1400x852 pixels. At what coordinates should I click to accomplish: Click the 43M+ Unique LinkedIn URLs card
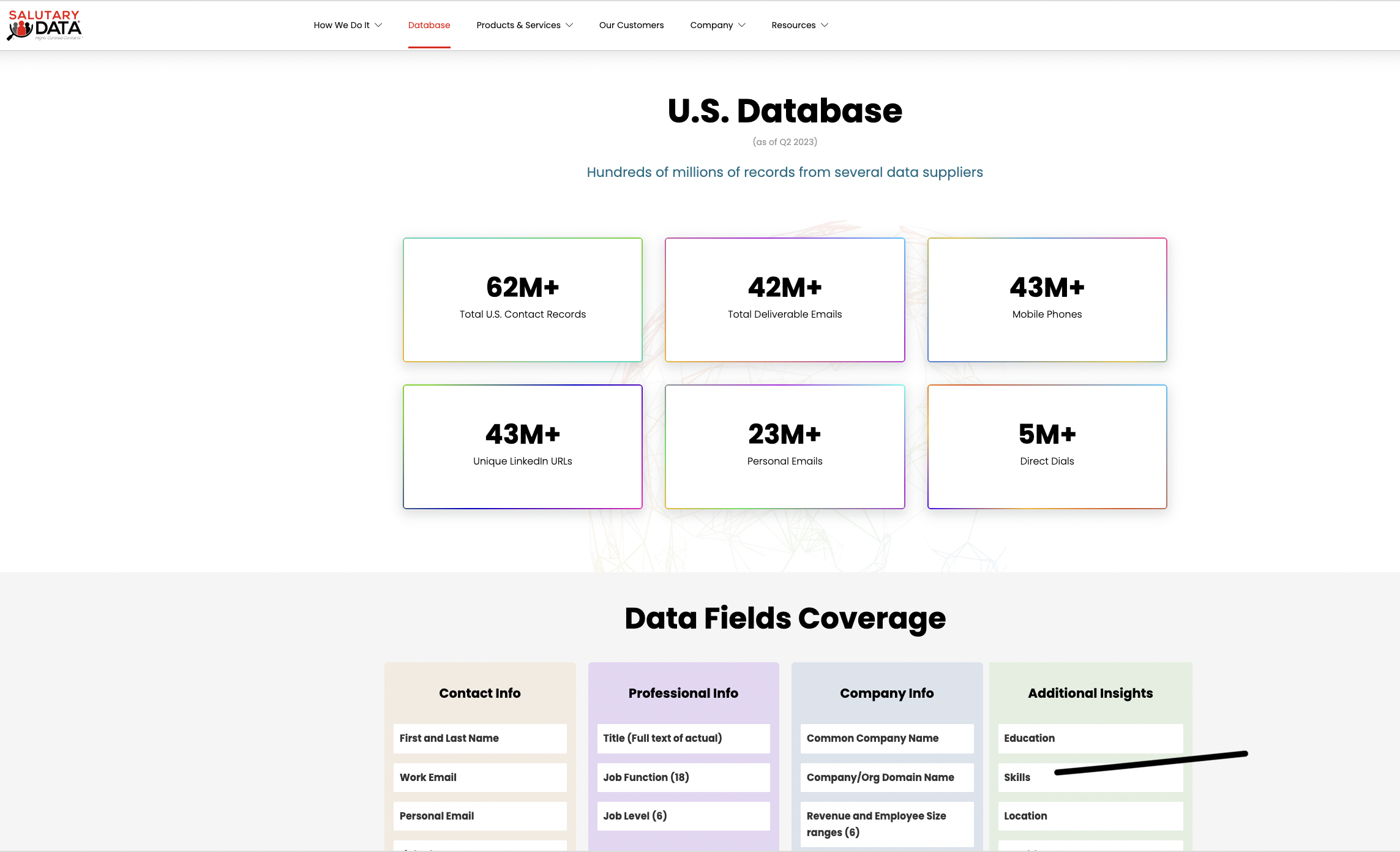point(522,446)
